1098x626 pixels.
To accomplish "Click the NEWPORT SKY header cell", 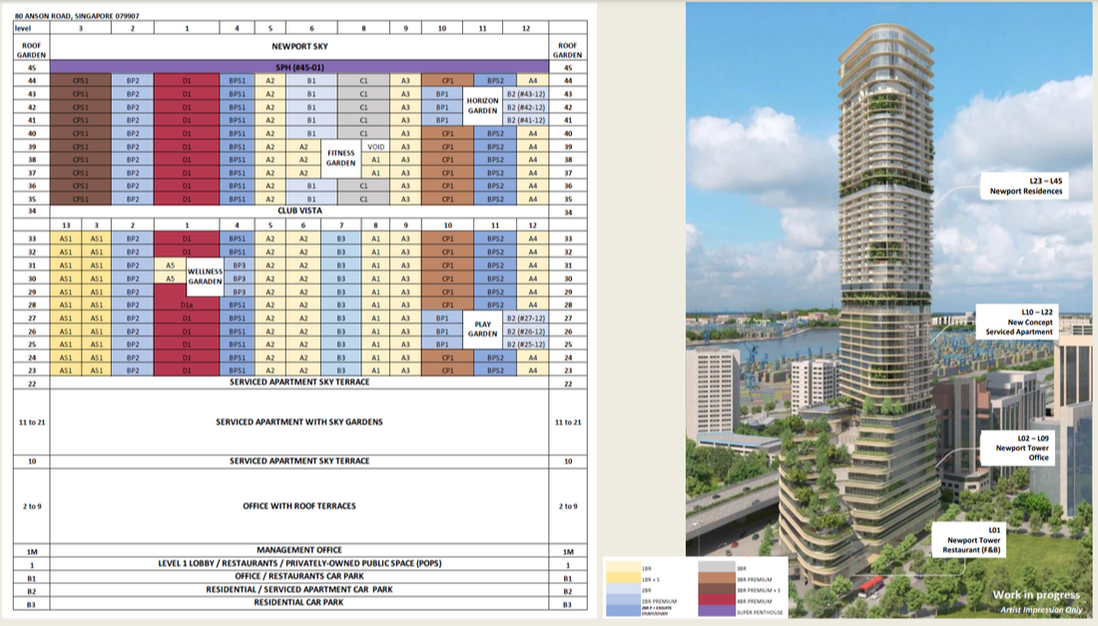I will pos(299,47).
